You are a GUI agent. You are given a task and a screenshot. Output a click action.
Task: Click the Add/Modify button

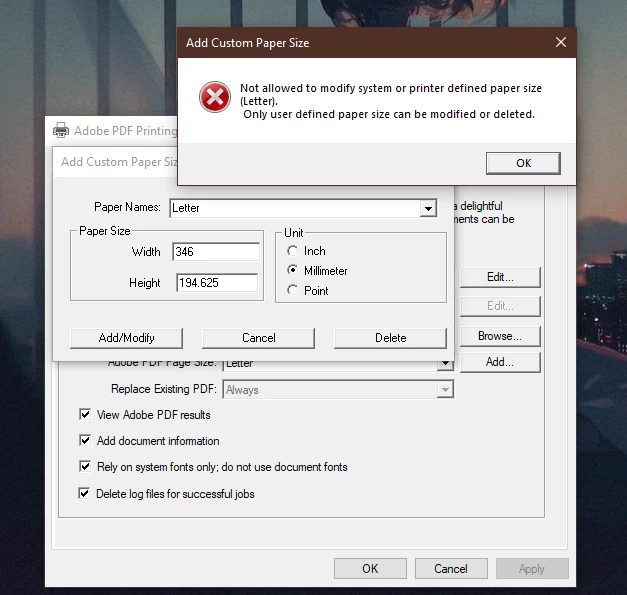tap(126, 338)
